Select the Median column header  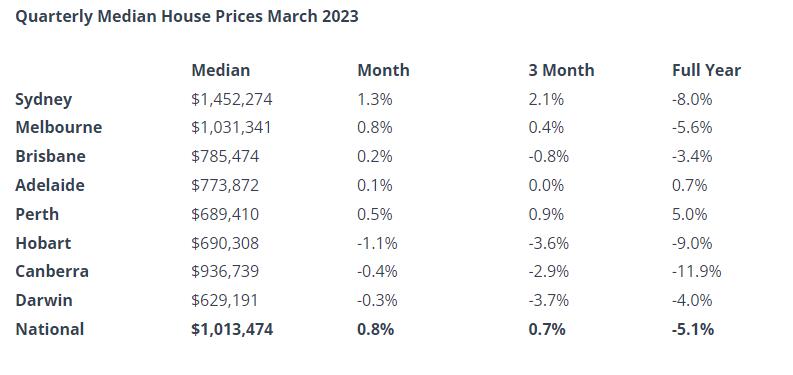pos(221,70)
